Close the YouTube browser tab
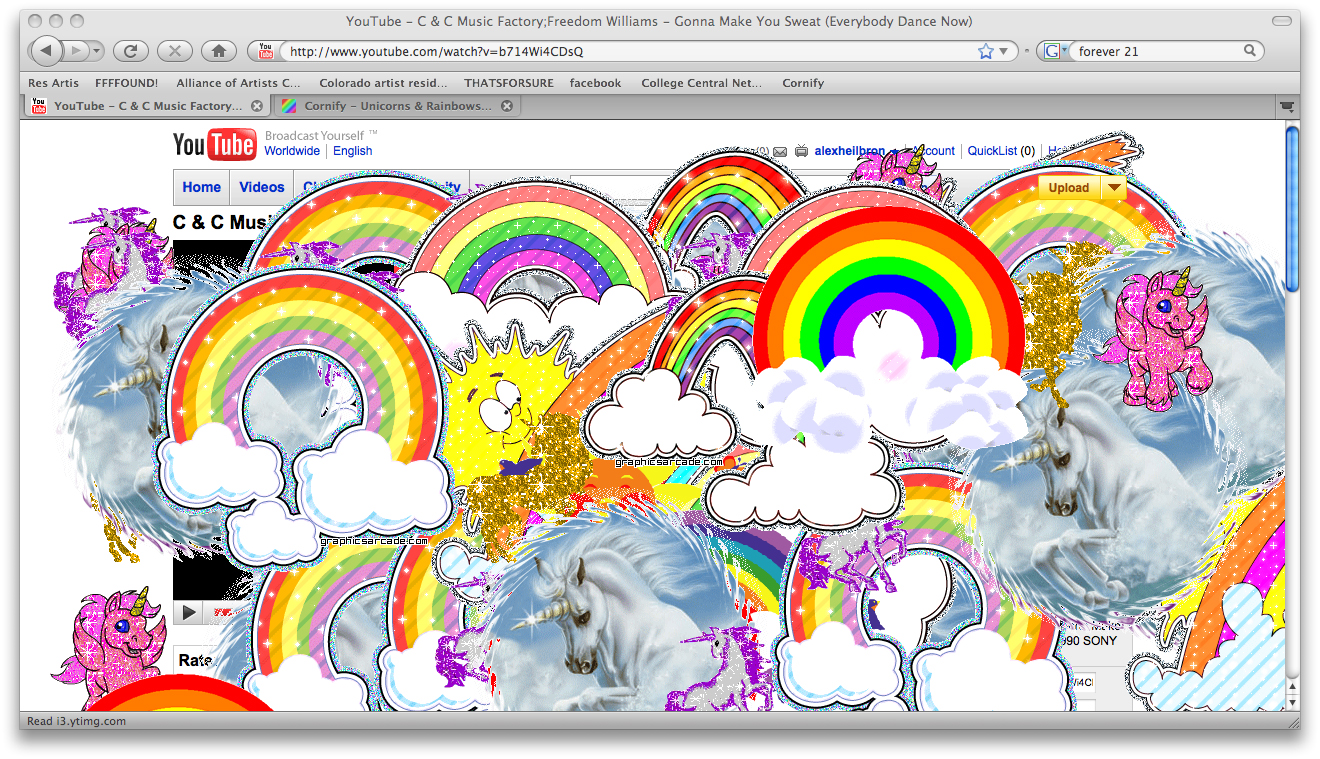This screenshot has height=759, width=1320. point(257,106)
